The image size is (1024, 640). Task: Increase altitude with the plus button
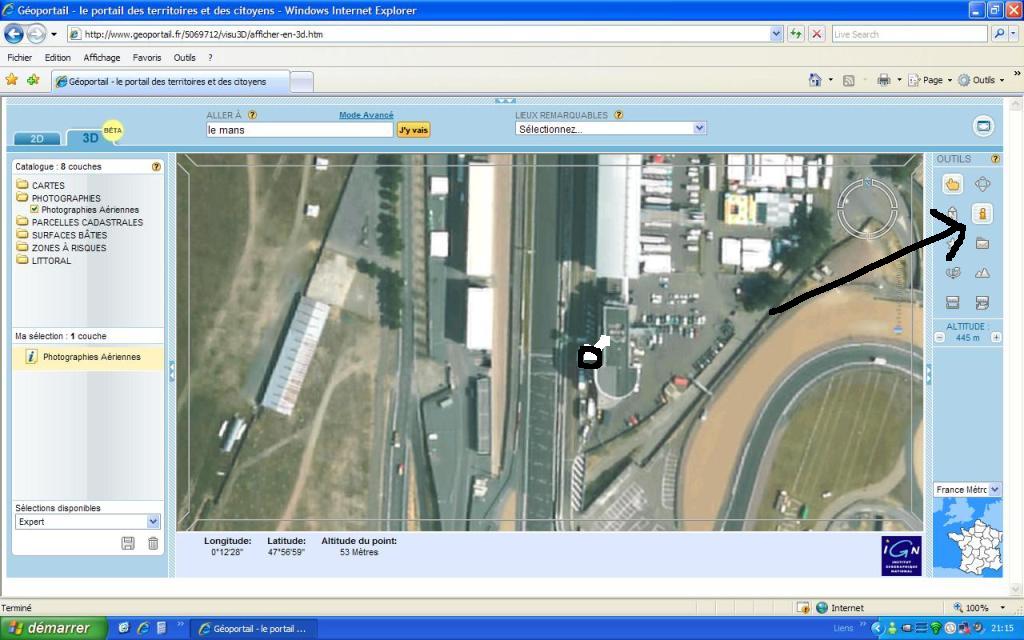click(996, 338)
